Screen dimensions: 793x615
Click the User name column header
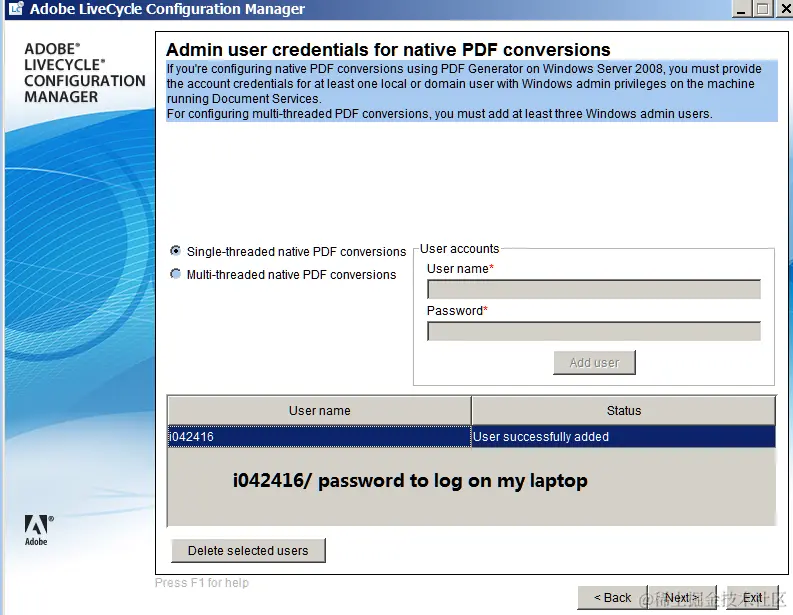pyautogui.click(x=320, y=411)
